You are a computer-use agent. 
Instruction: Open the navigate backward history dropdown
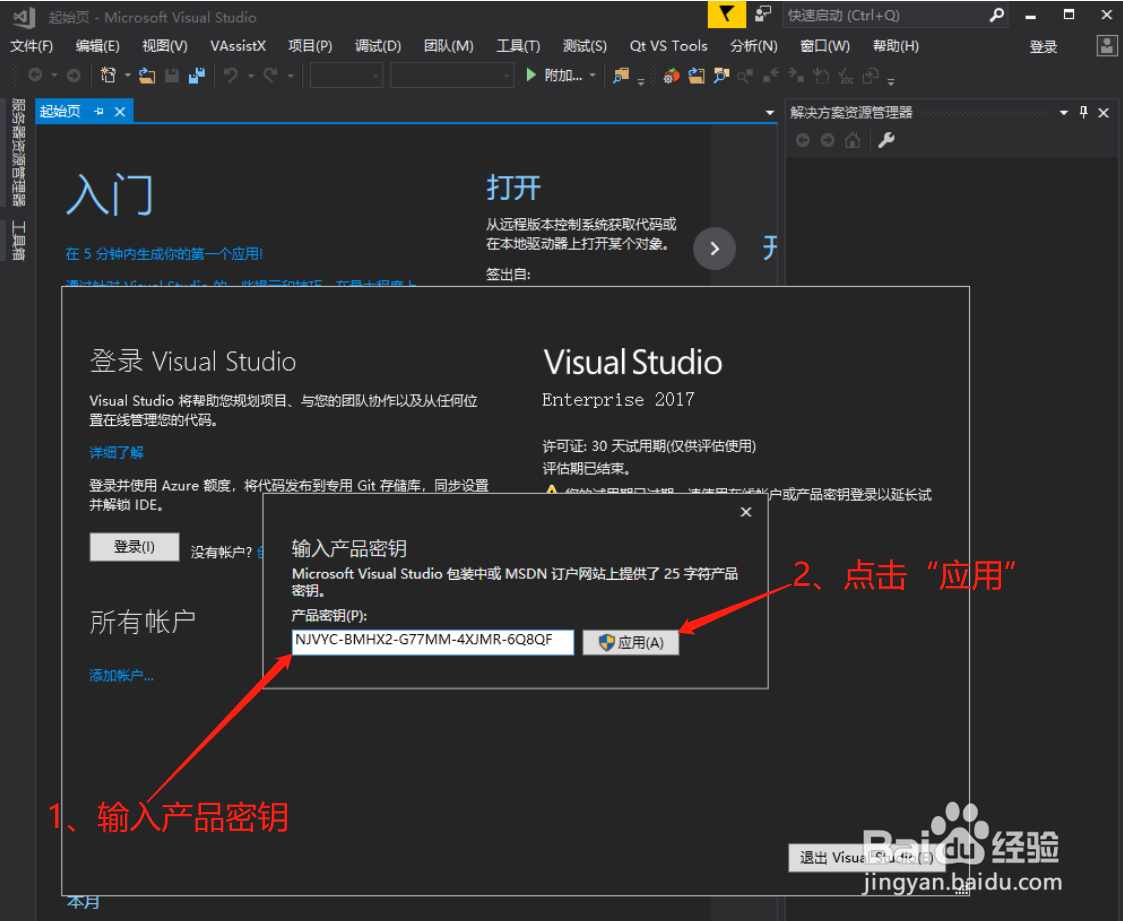[x=54, y=75]
